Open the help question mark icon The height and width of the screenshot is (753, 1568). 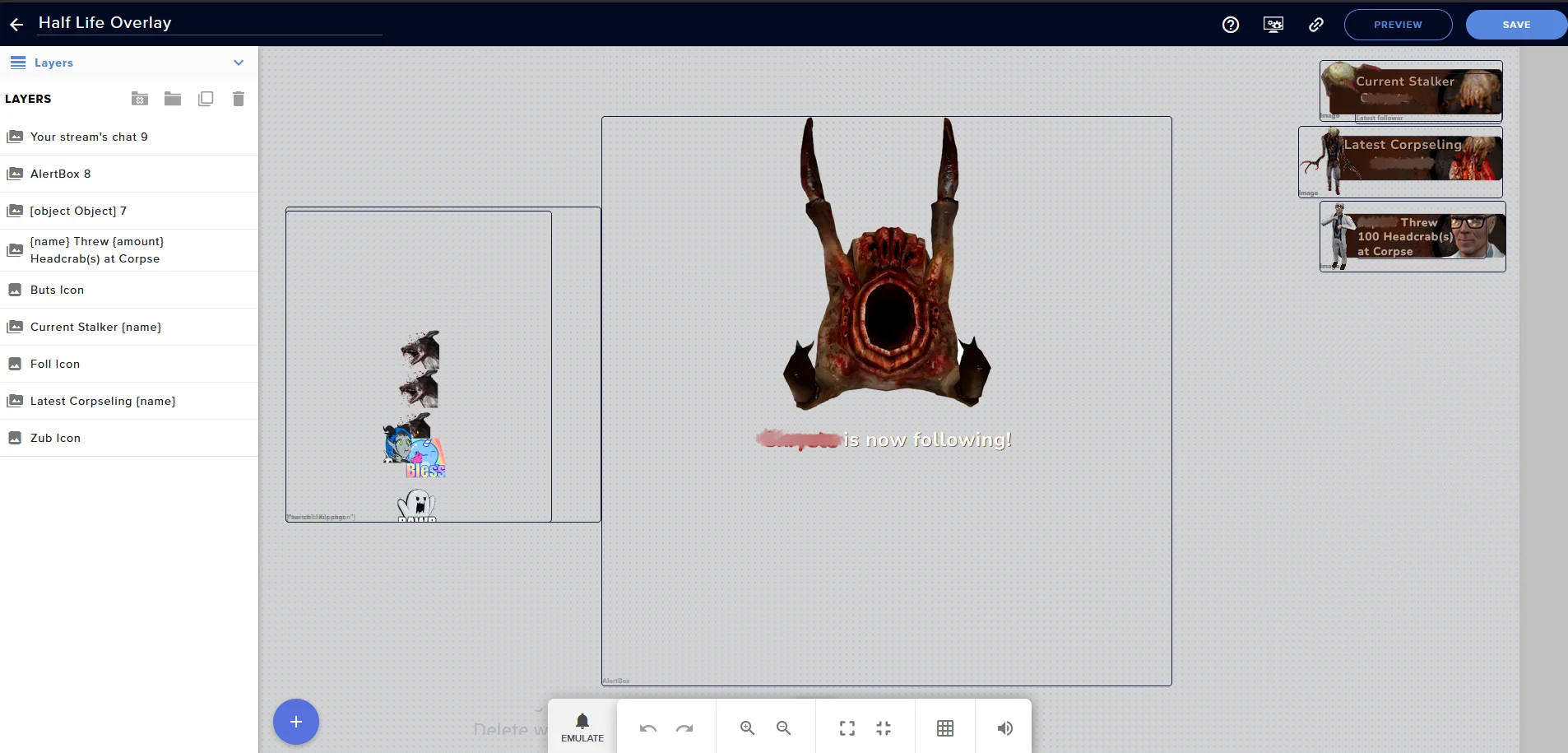[x=1231, y=25]
